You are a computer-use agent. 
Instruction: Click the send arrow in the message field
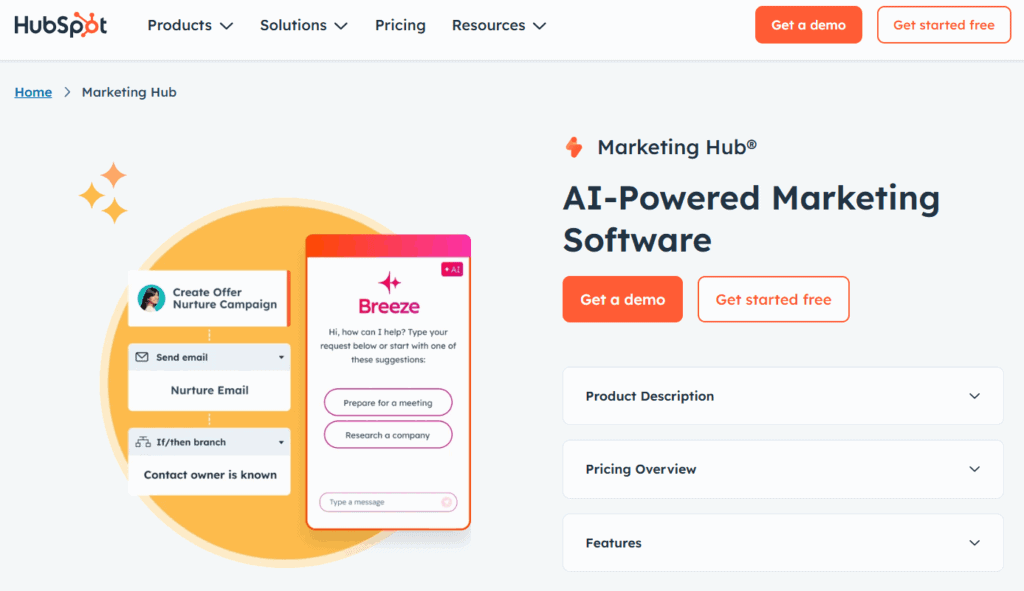(x=447, y=502)
